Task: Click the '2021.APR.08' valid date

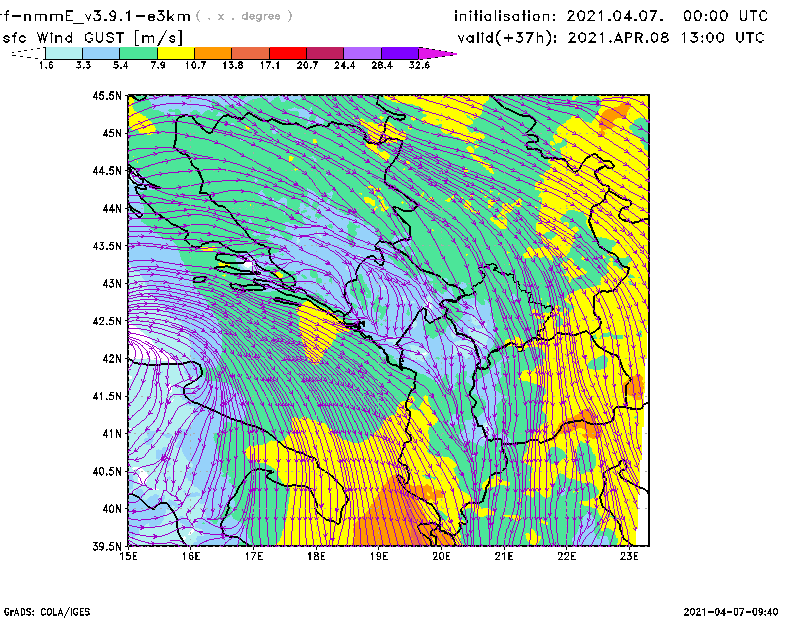Action: (618, 38)
